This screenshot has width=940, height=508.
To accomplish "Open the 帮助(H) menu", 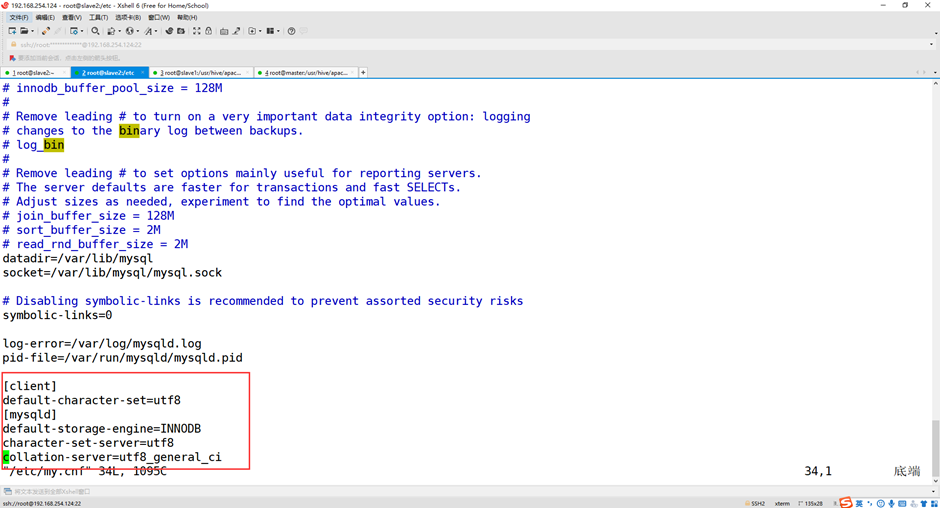I will coord(187,17).
